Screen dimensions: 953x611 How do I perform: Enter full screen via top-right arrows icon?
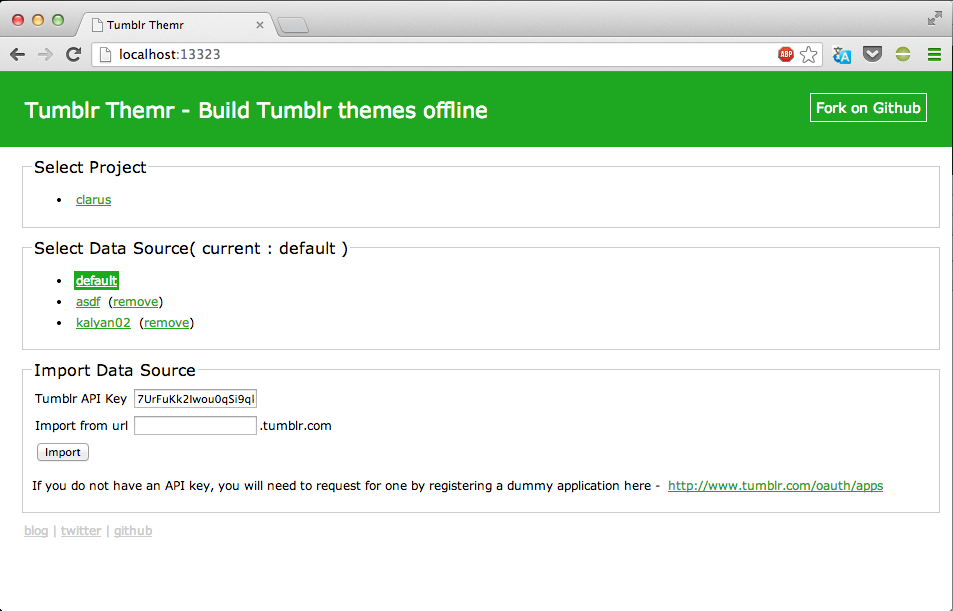point(934,19)
